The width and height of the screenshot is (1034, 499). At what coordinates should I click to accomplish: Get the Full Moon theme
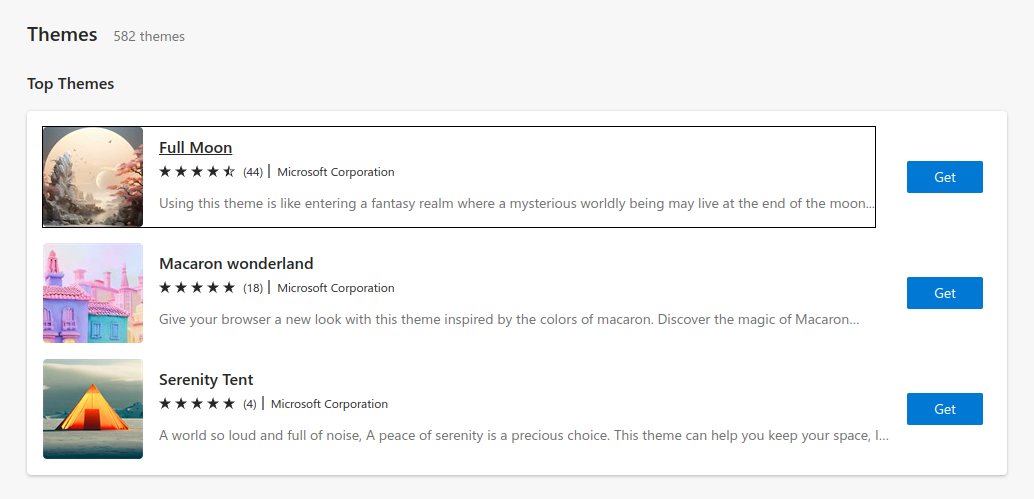click(944, 177)
